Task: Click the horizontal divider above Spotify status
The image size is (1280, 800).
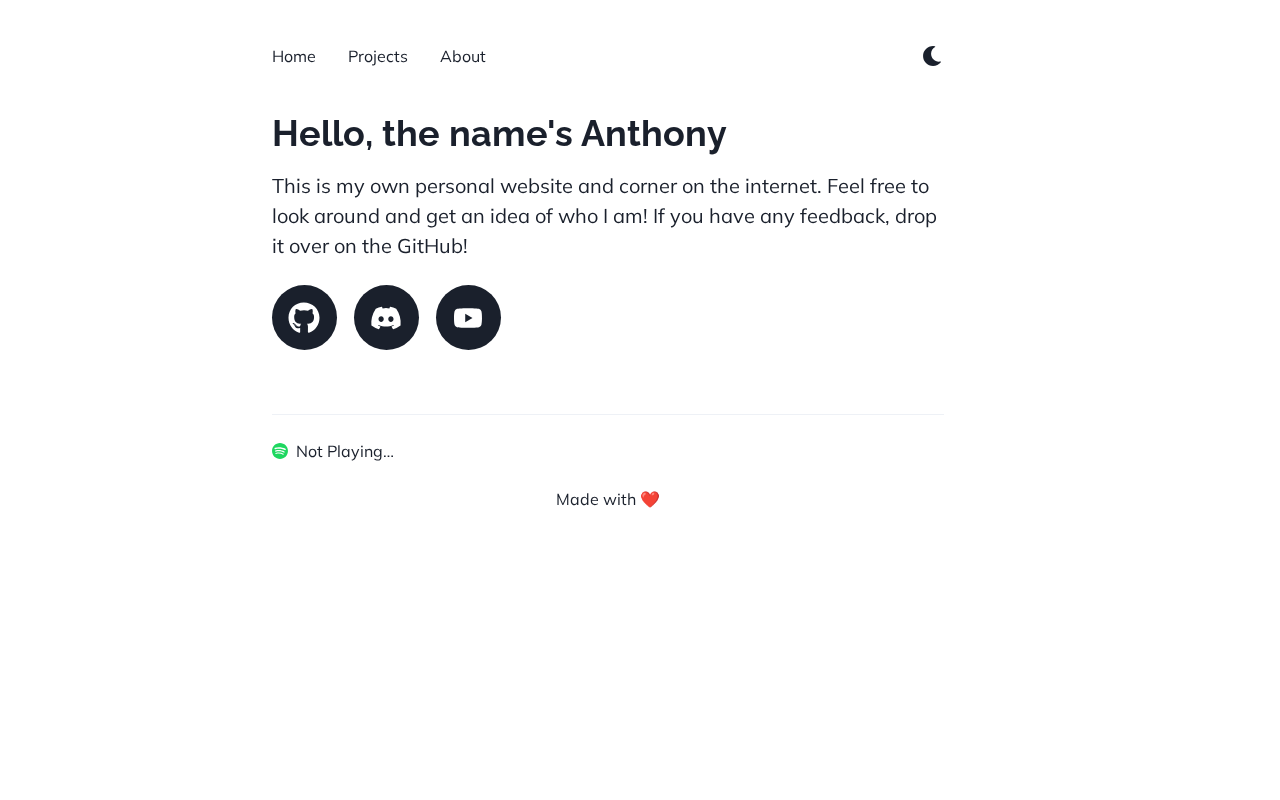Action: 608,414
